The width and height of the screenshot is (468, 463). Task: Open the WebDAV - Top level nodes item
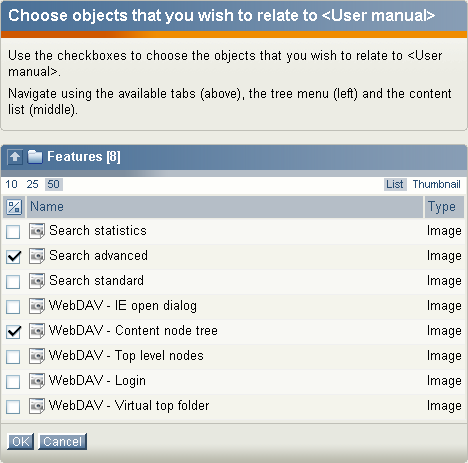click(126, 356)
